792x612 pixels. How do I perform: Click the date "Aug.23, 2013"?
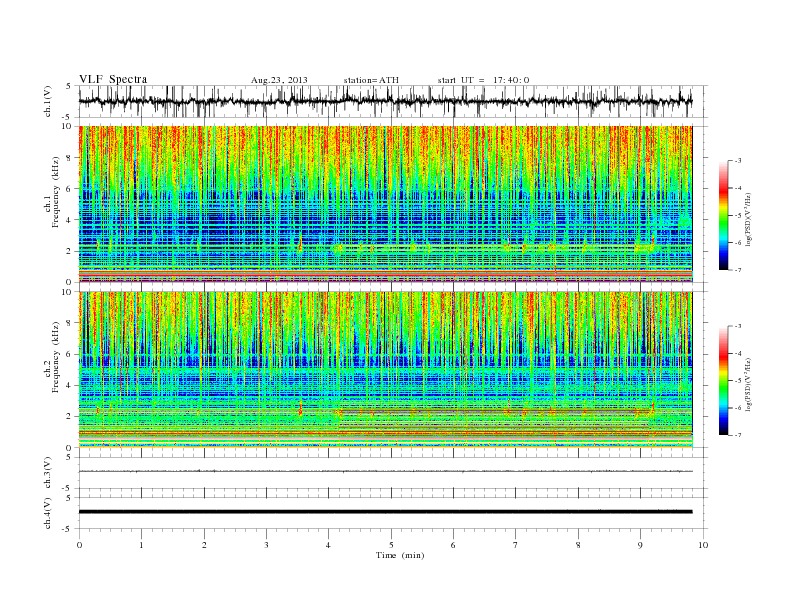(x=279, y=80)
